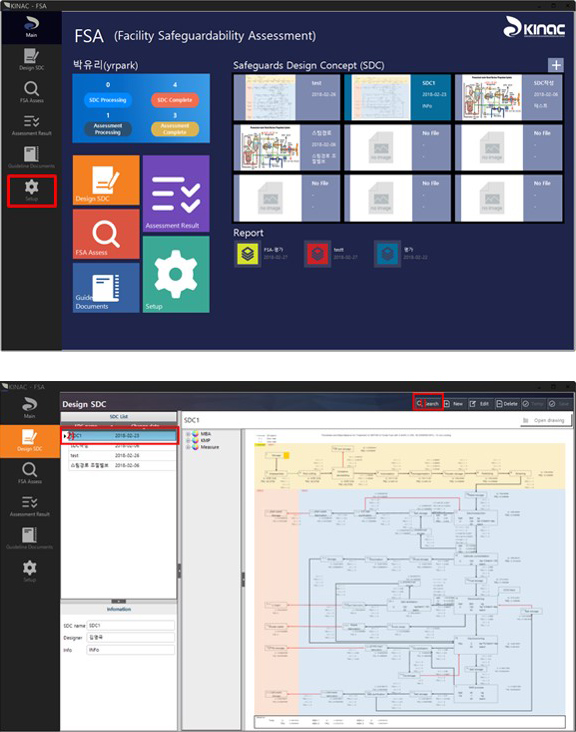Click the Open drawing button

pyautogui.click(x=545, y=420)
